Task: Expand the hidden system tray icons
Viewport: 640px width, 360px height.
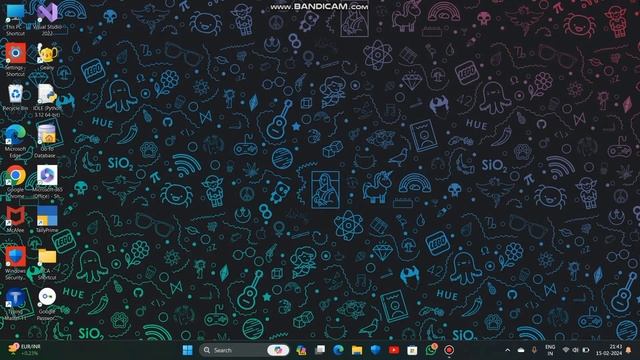Action: [507, 350]
